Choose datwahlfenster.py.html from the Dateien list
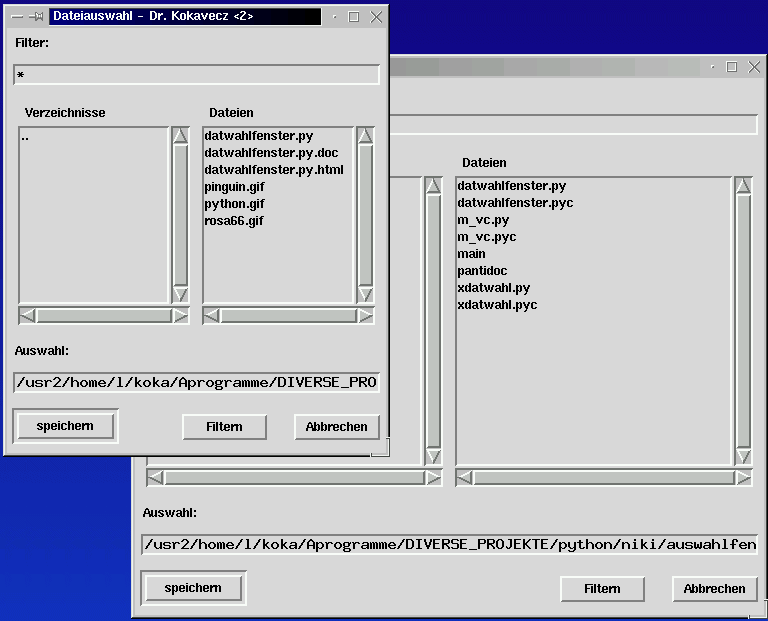 pyautogui.click(x=273, y=170)
